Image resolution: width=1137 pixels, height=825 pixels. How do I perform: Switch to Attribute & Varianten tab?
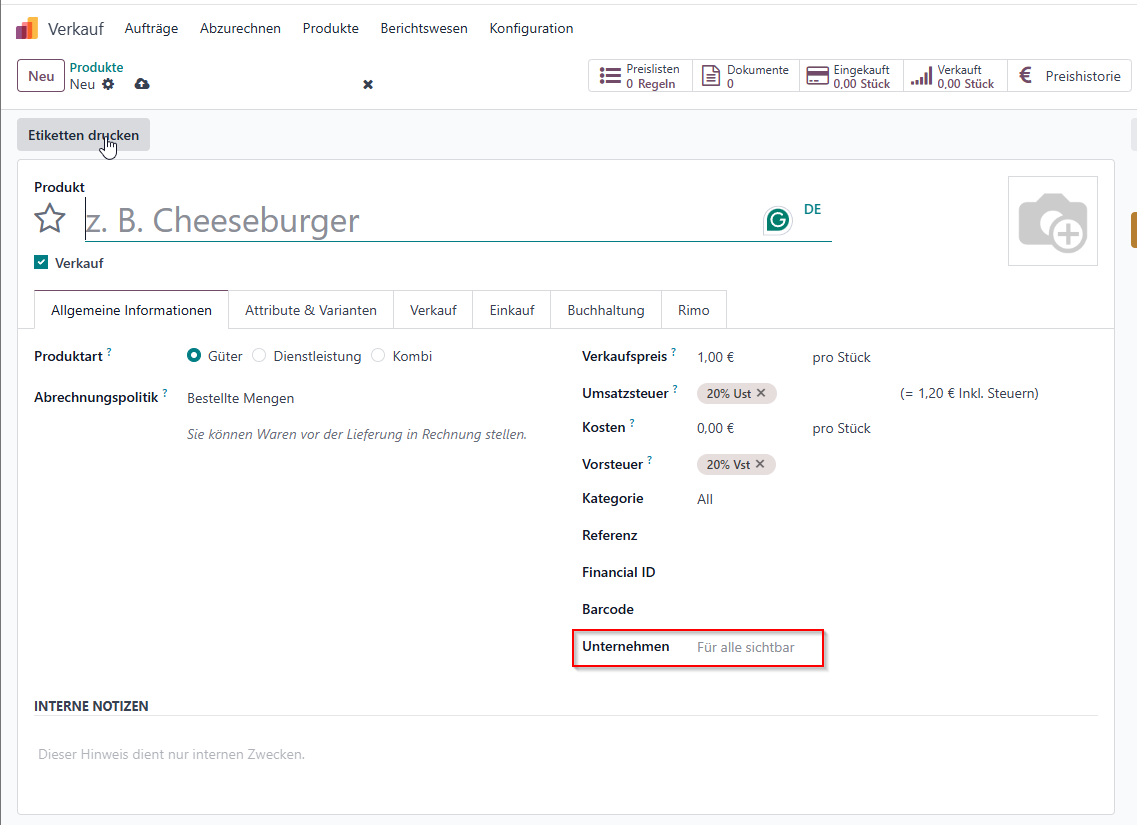(x=311, y=310)
